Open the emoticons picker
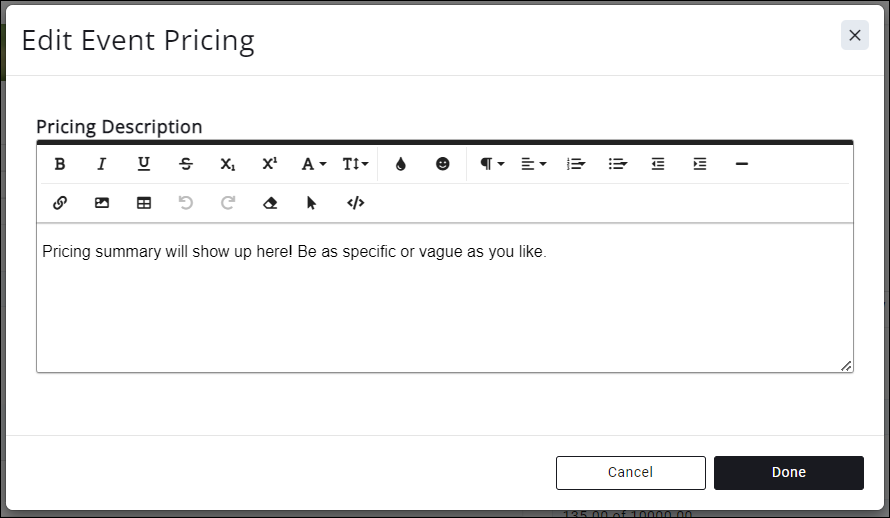This screenshot has width=890, height=518. pyautogui.click(x=443, y=164)
